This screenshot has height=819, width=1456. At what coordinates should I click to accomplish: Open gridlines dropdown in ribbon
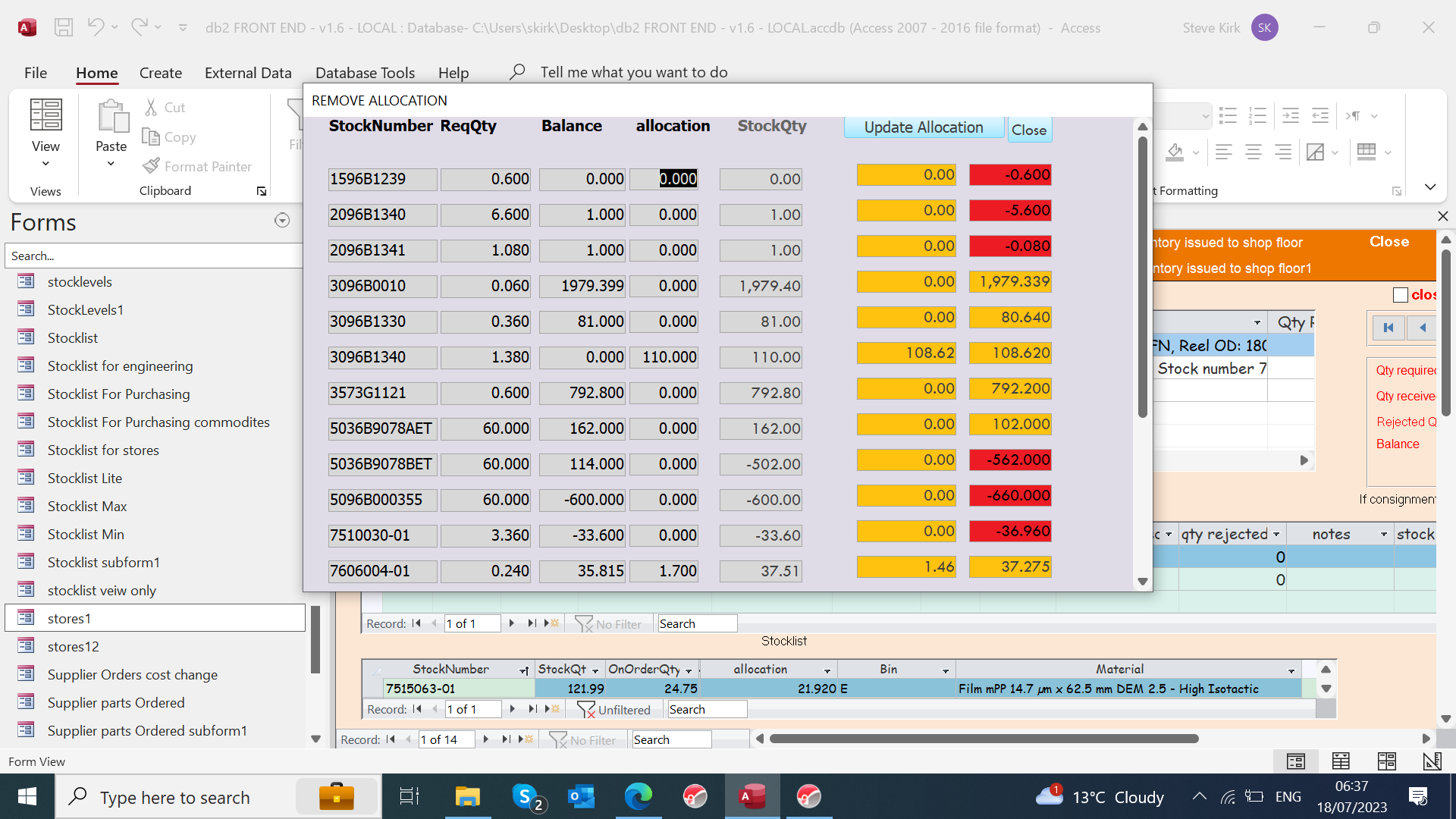(x=1388, y=152)
